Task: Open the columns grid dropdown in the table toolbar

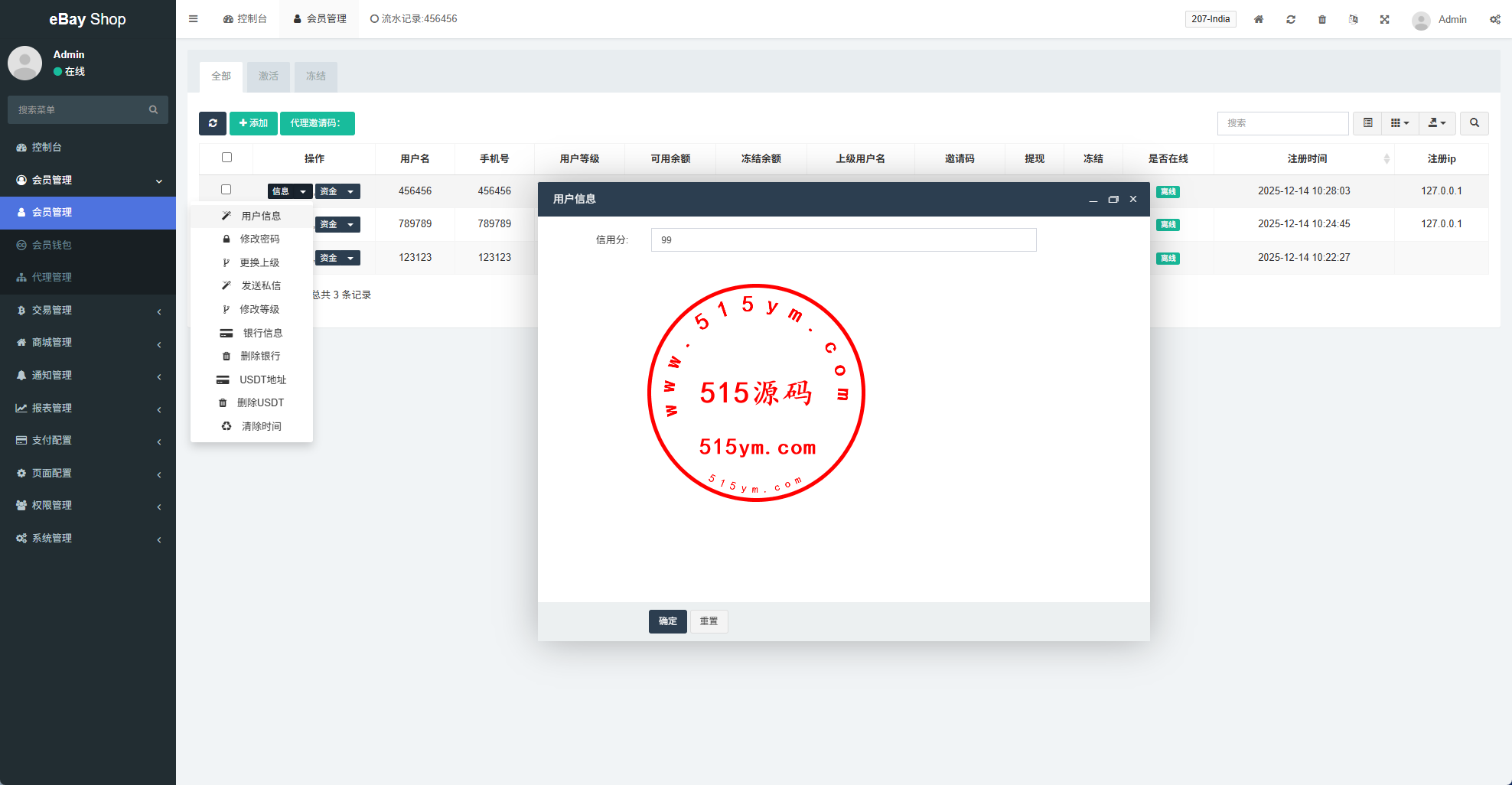Action: 1400,123
